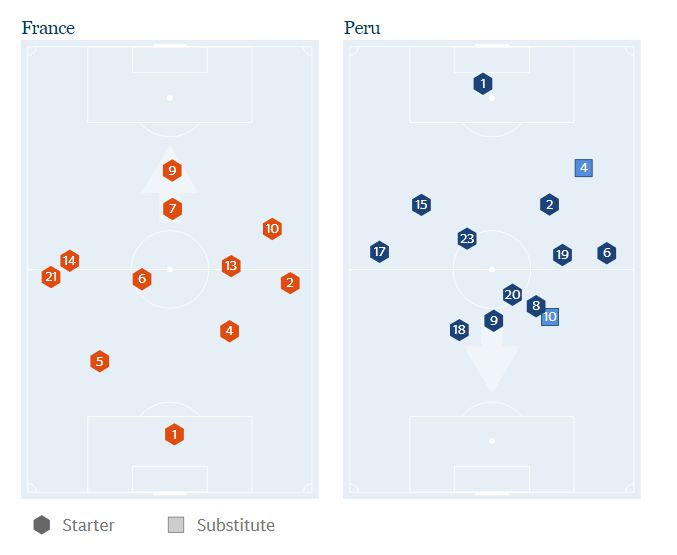The image size is (677, 555).
Task: Click the Peru team heading
Action: (x=362, y=28)
